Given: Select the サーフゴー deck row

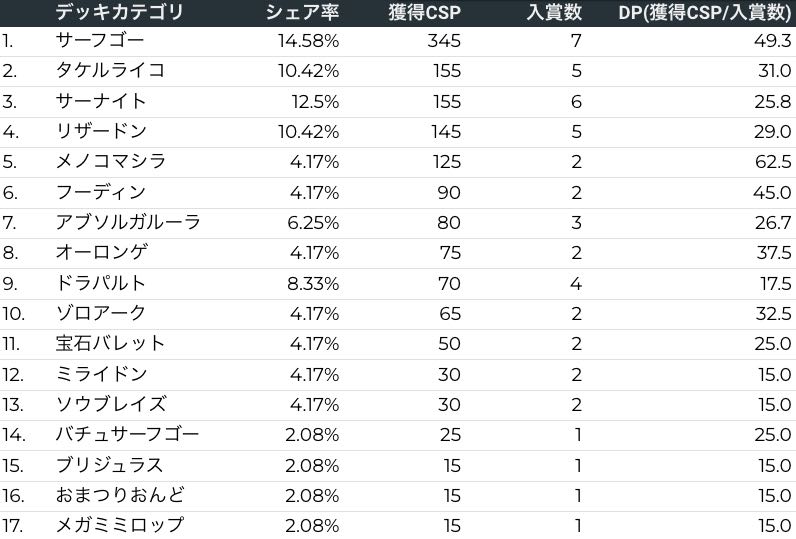Looking at the screenshot, I should click(100, 41).
